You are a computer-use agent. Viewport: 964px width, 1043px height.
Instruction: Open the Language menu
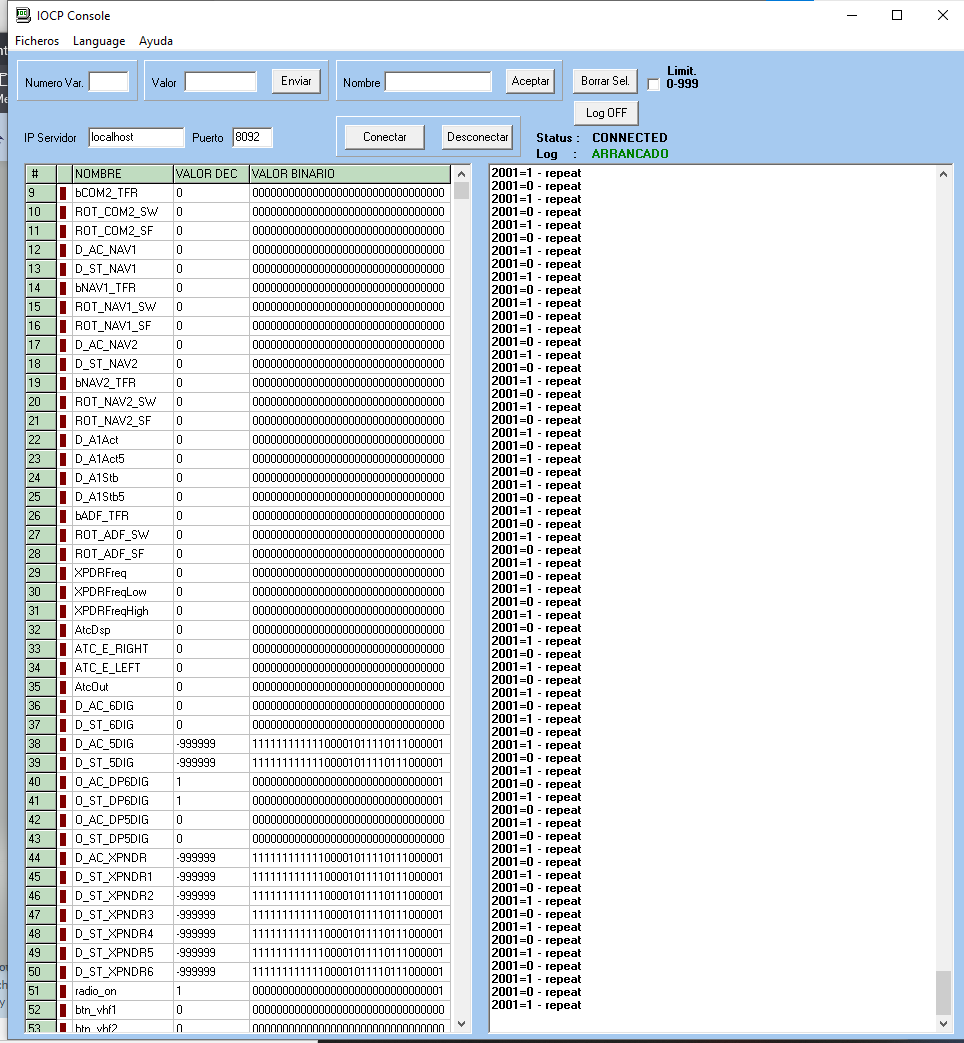pos(99,41)
